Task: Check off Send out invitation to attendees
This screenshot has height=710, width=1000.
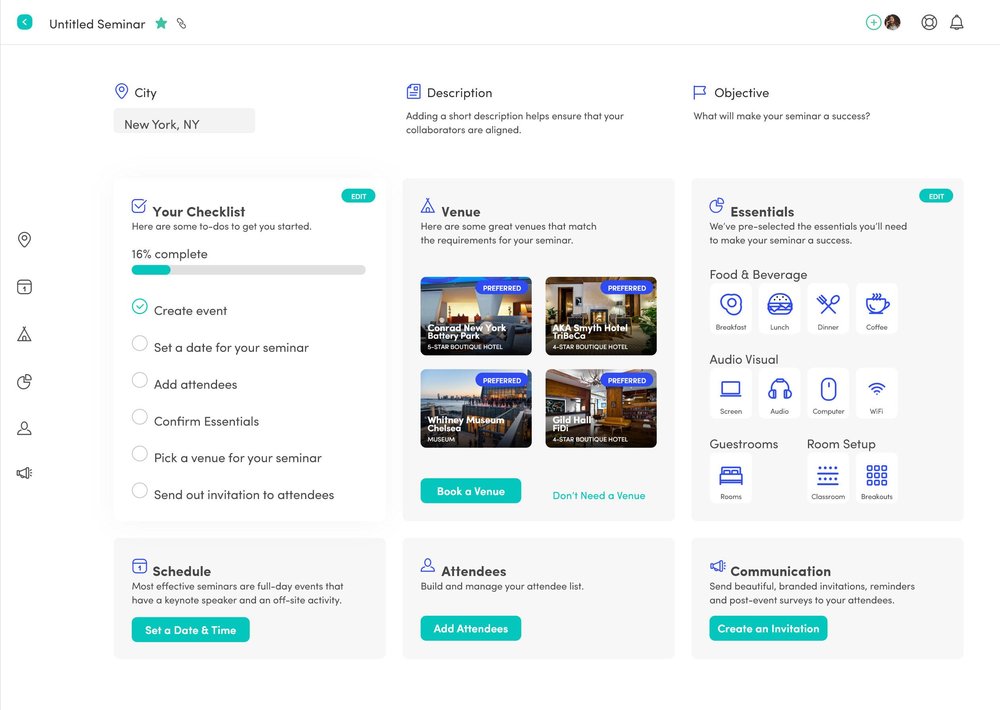Action: [140, 490]
